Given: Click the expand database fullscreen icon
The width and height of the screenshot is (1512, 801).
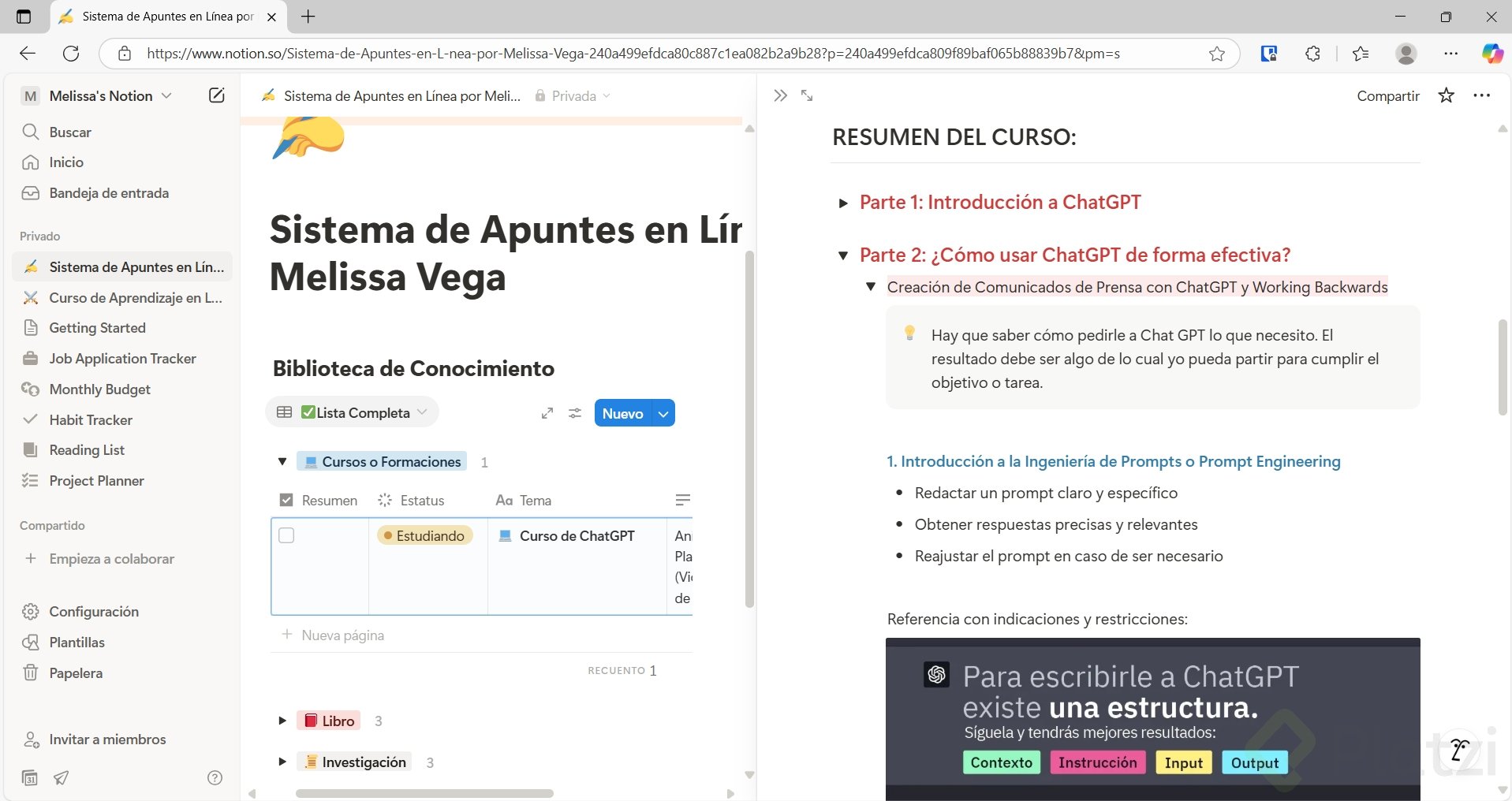Looking at the screenshot, I should pos(547,413).
